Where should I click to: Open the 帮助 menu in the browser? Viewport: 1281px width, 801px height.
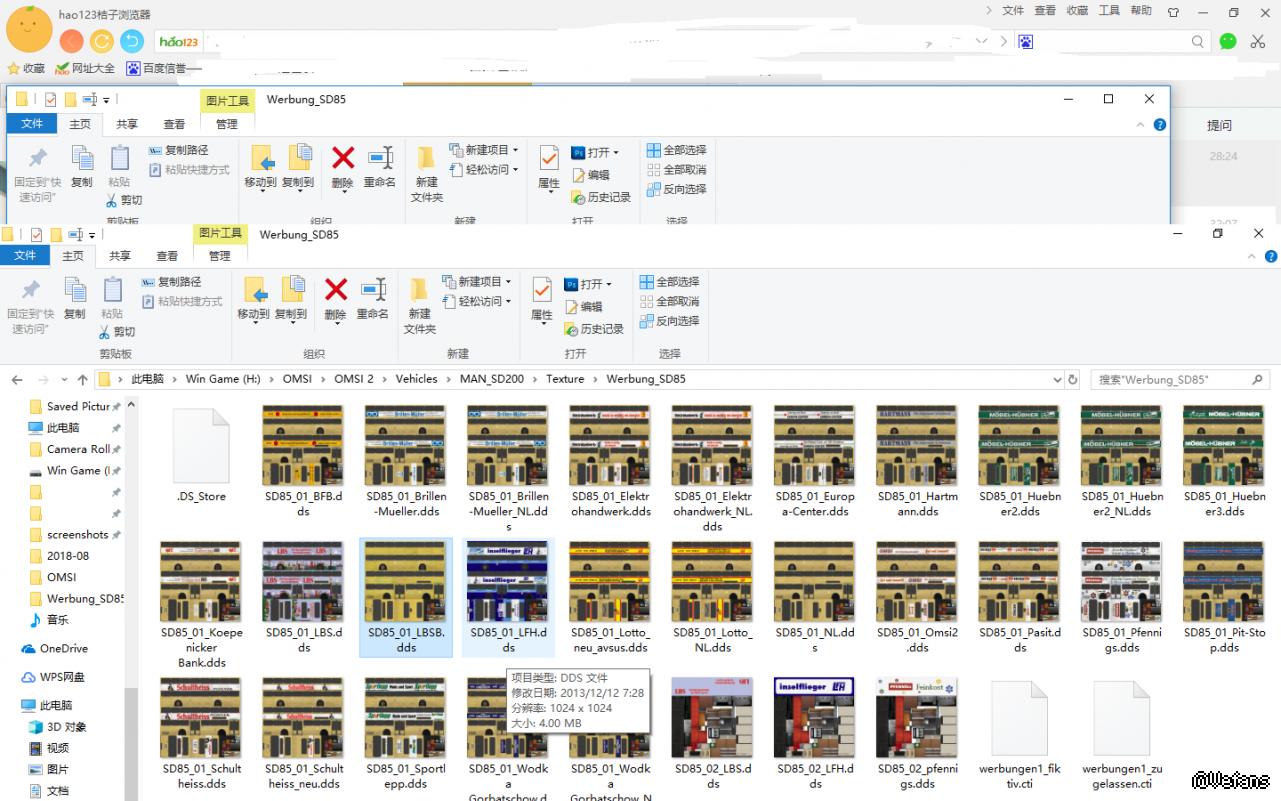[1141, 11]
